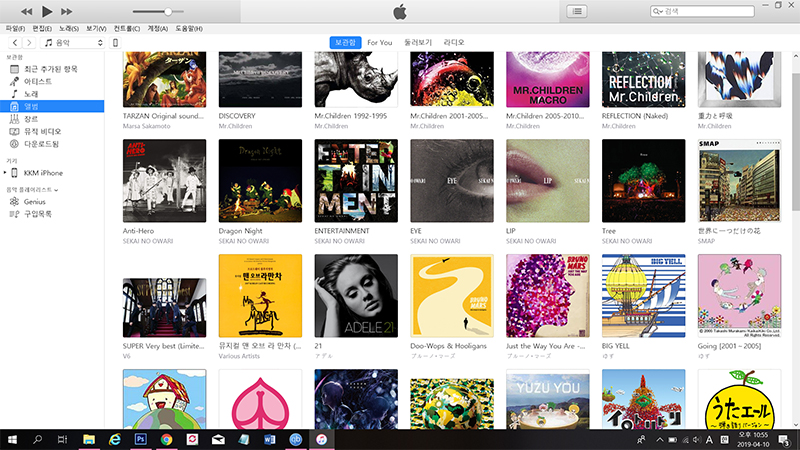Screen dimensions: 800x450
Task: Open the Up Next list button
Action: [577, 11]
